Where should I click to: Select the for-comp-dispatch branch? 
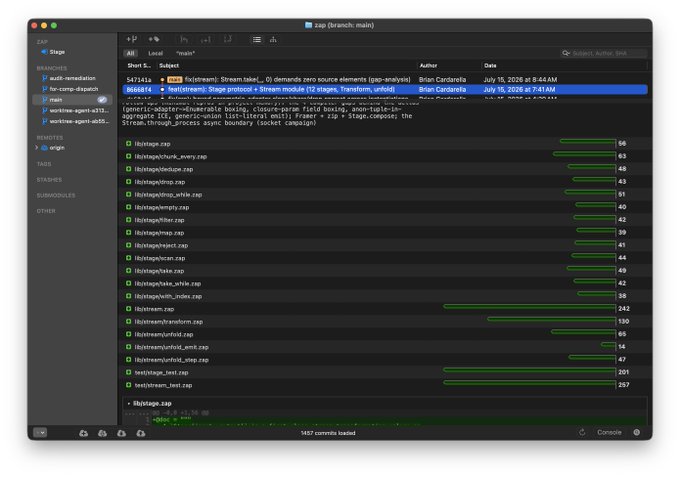pos(73,89)
